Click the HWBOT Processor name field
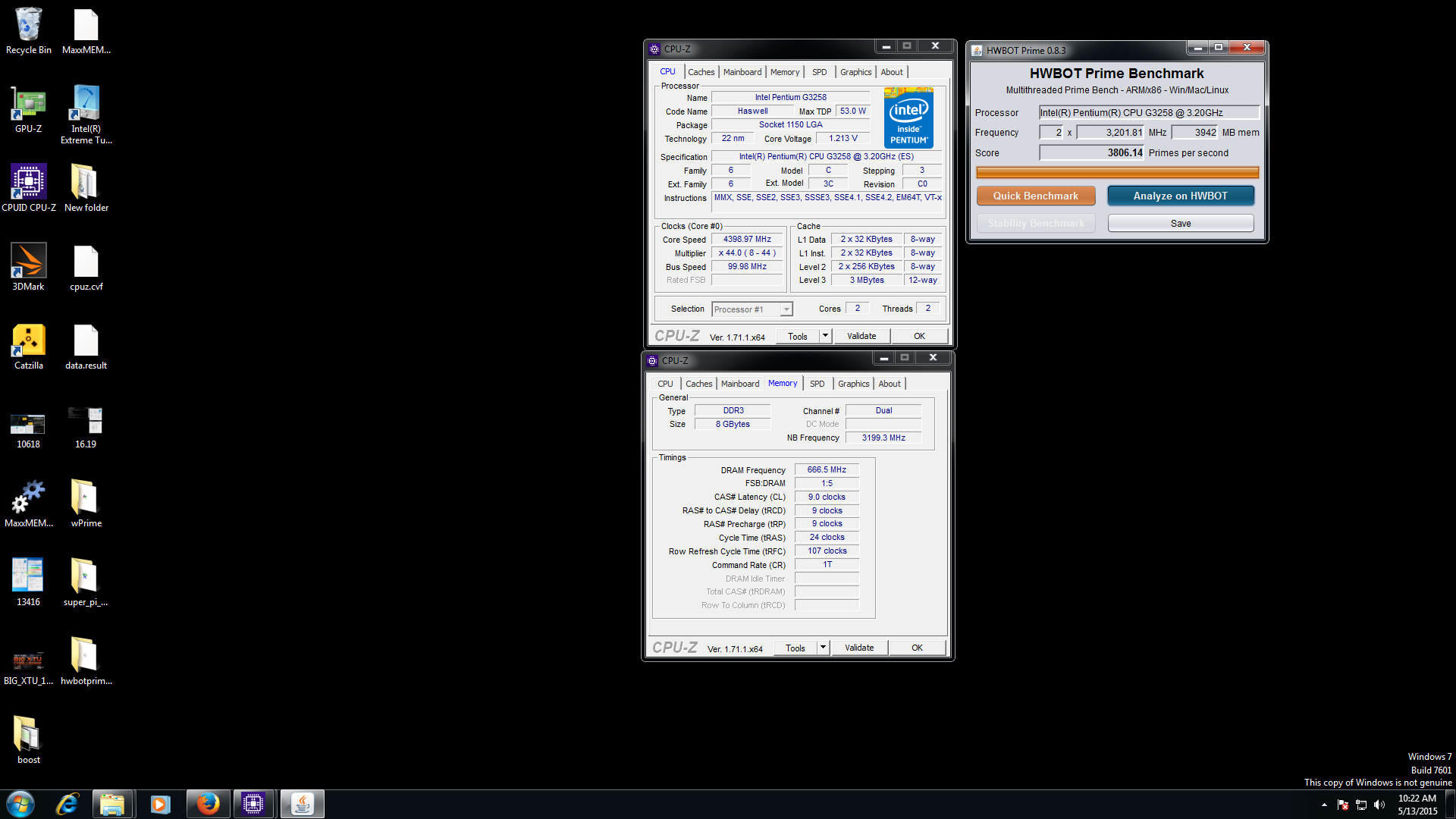This screenshot has width=1456, height=819. pyautogui.click(x=1149, y=112)
